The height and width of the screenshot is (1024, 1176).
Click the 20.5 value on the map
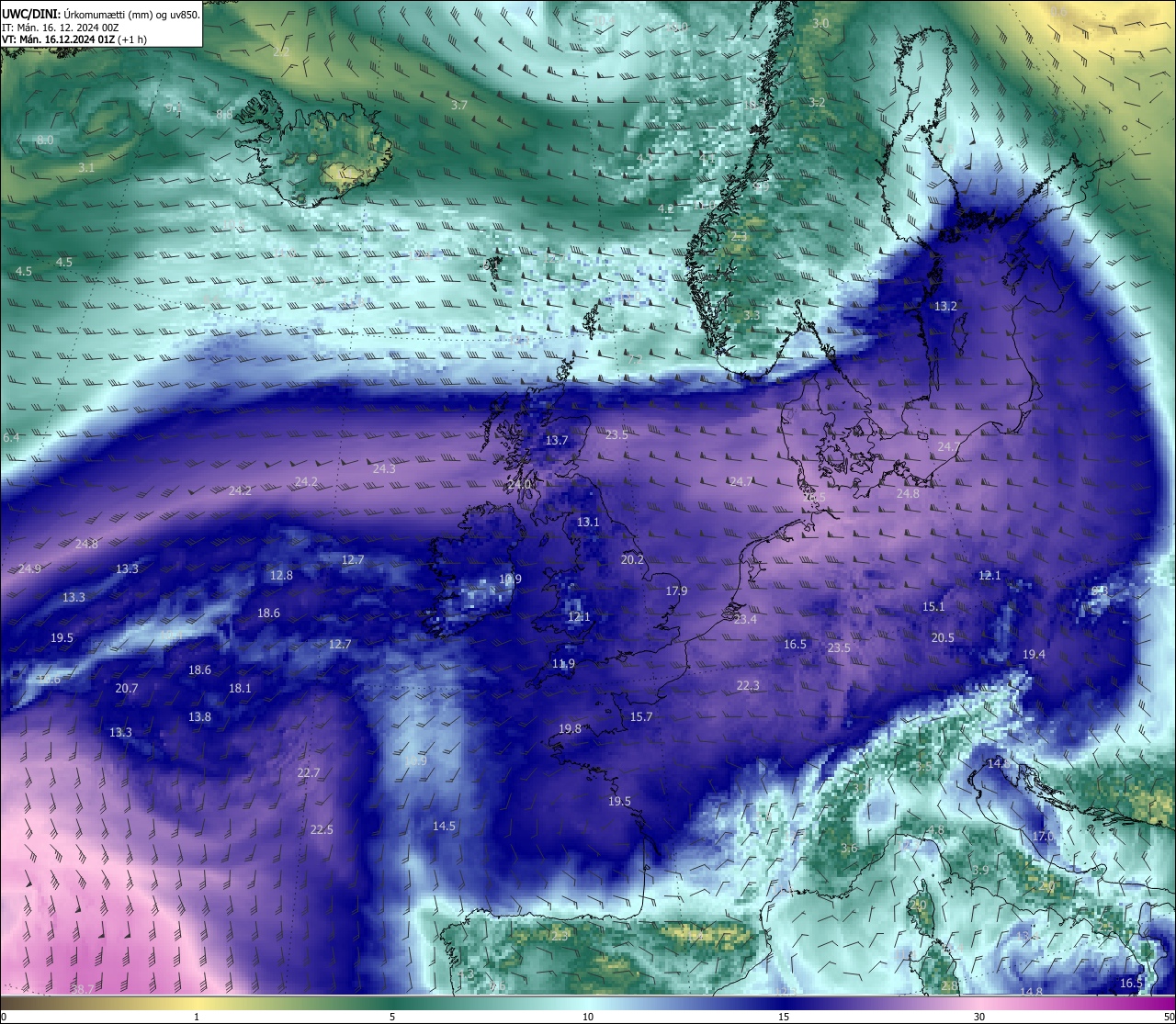click(x=943, y=637)
